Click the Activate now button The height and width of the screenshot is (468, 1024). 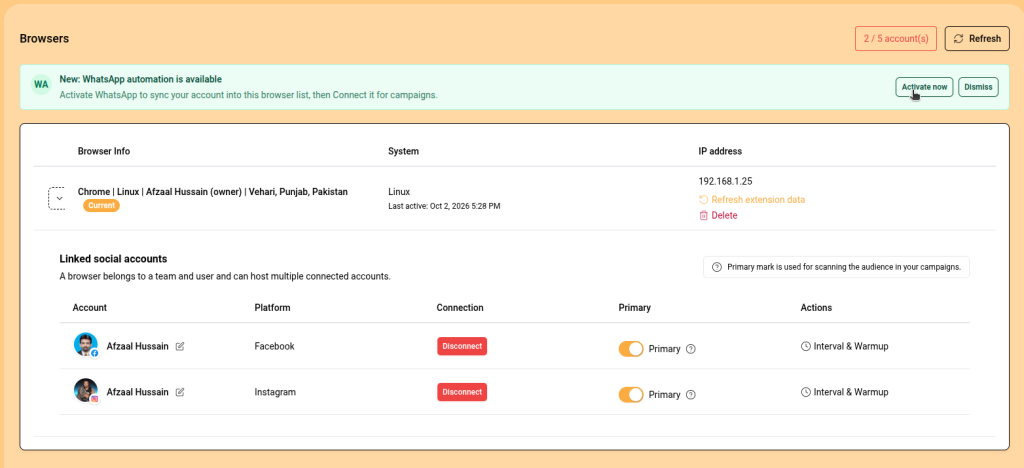924,87
